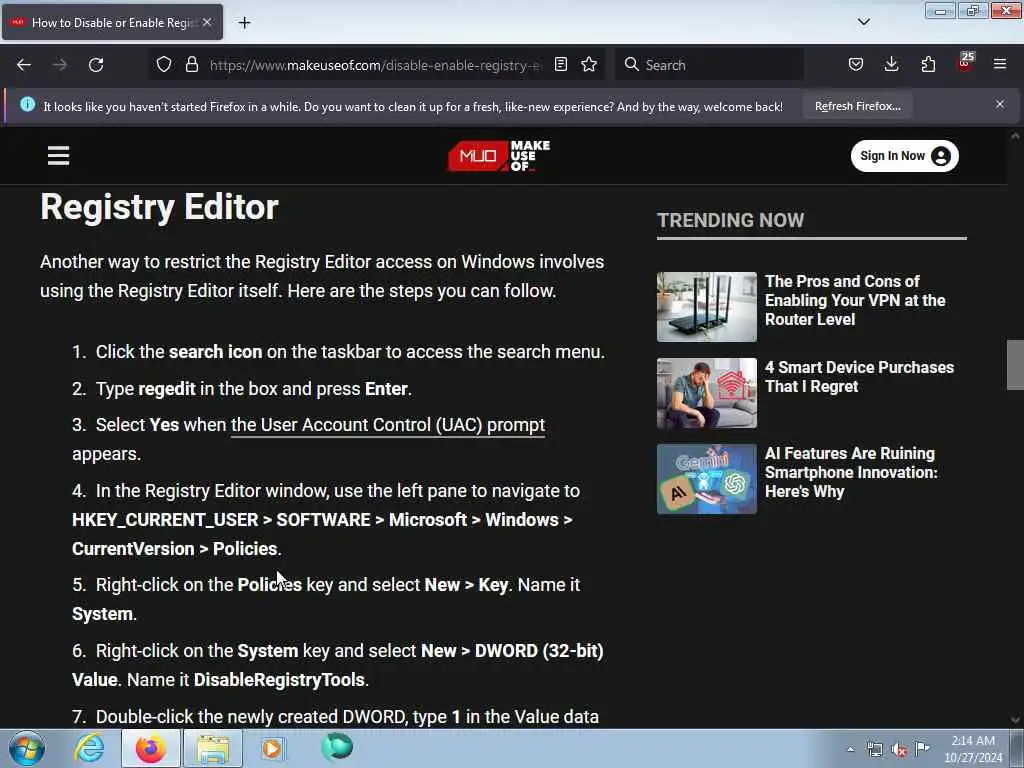This screenshot has width=1024, height=768.
Task: Open the Extensions menu
Action: tap(928, 65)
